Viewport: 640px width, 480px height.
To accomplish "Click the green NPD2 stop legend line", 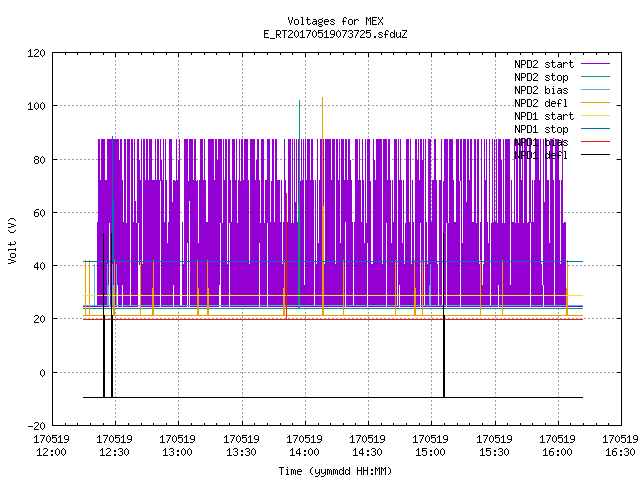I will 596,76.
